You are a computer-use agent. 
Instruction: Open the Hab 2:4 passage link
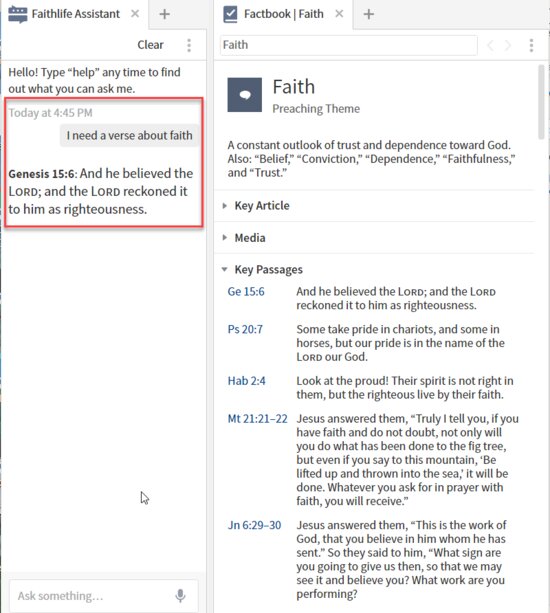(x=247, y=381)
